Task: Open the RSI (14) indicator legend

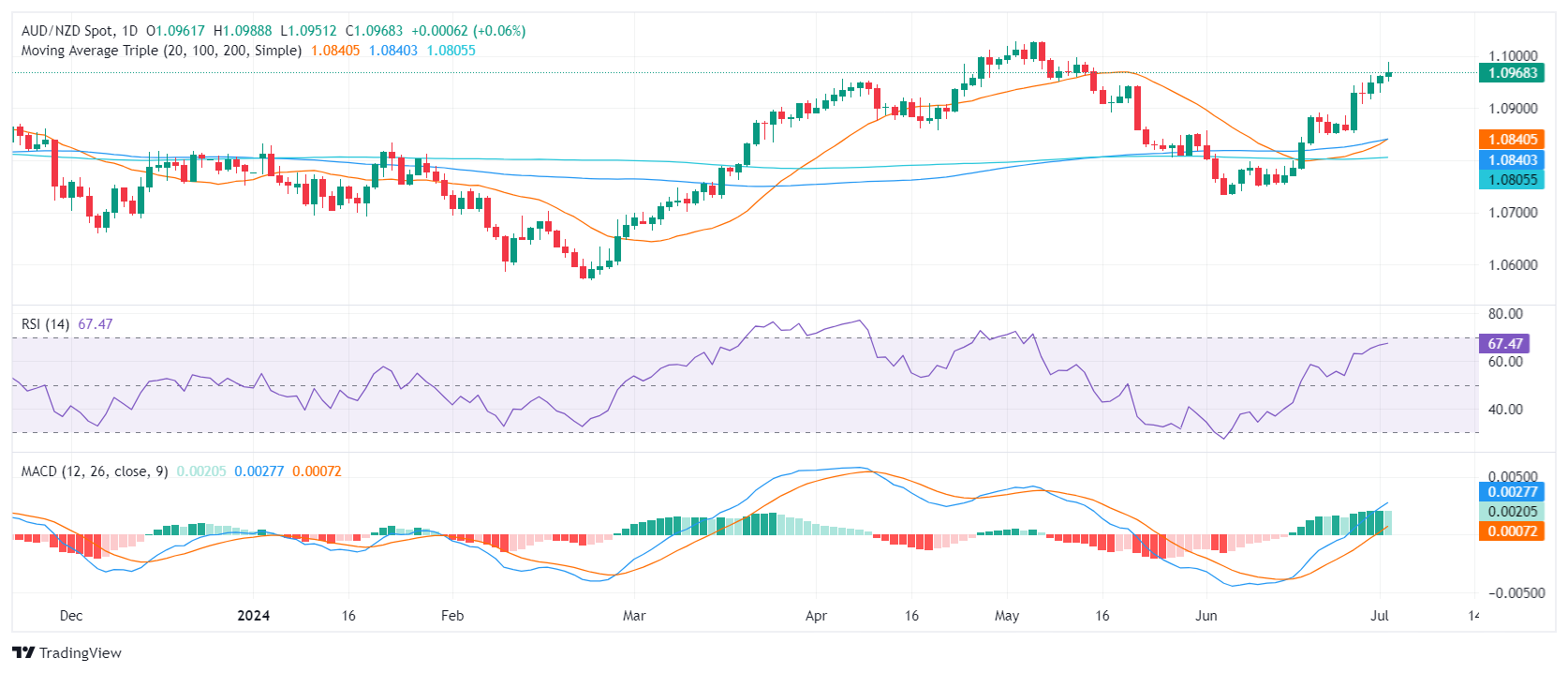Action: [45, 324]
